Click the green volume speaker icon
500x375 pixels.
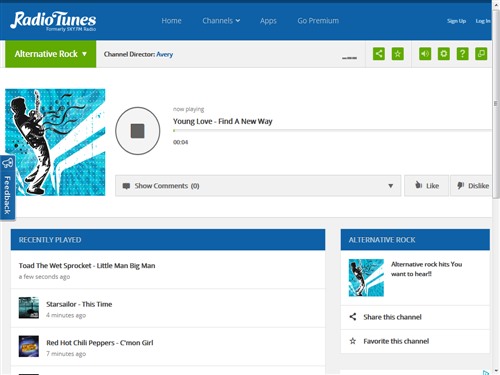(x=425, y=54)
